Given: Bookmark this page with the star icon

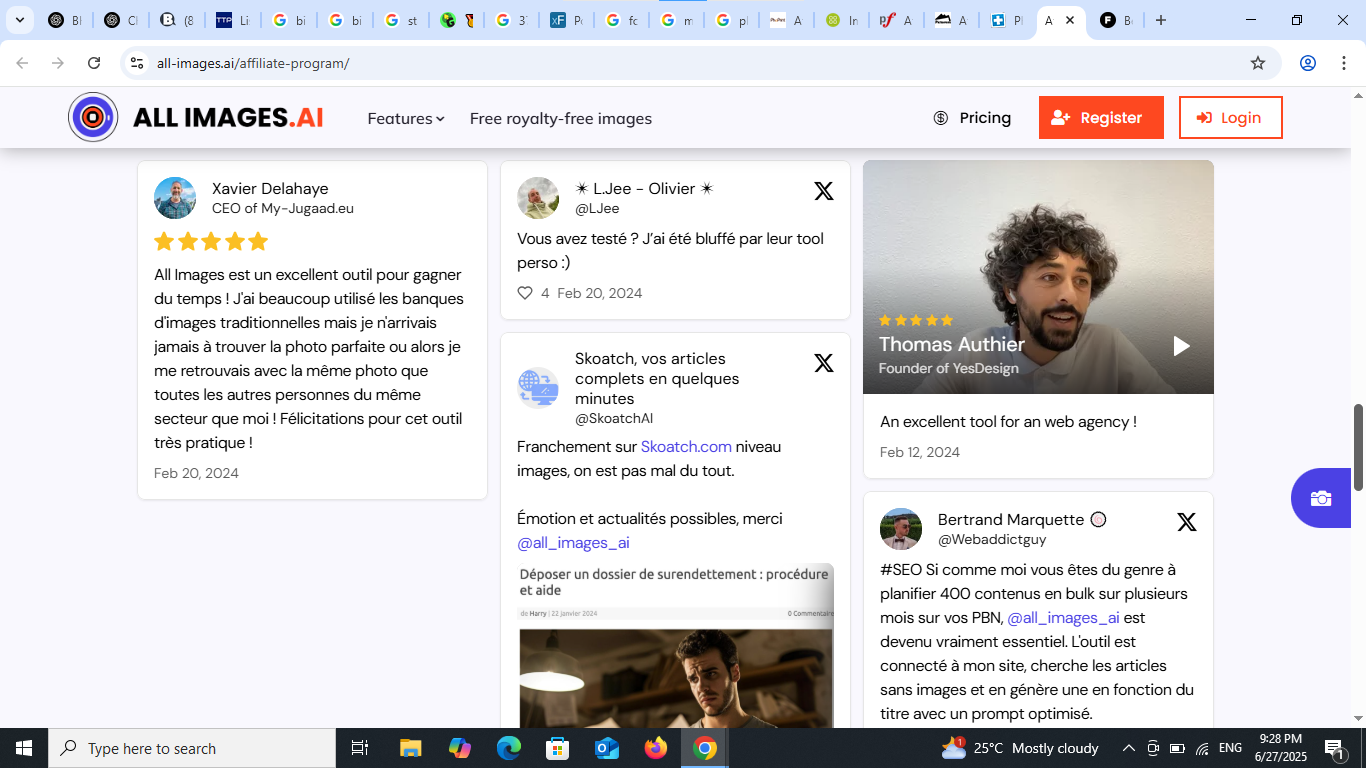Looking at the screenshot, I should pos(1258,63).
